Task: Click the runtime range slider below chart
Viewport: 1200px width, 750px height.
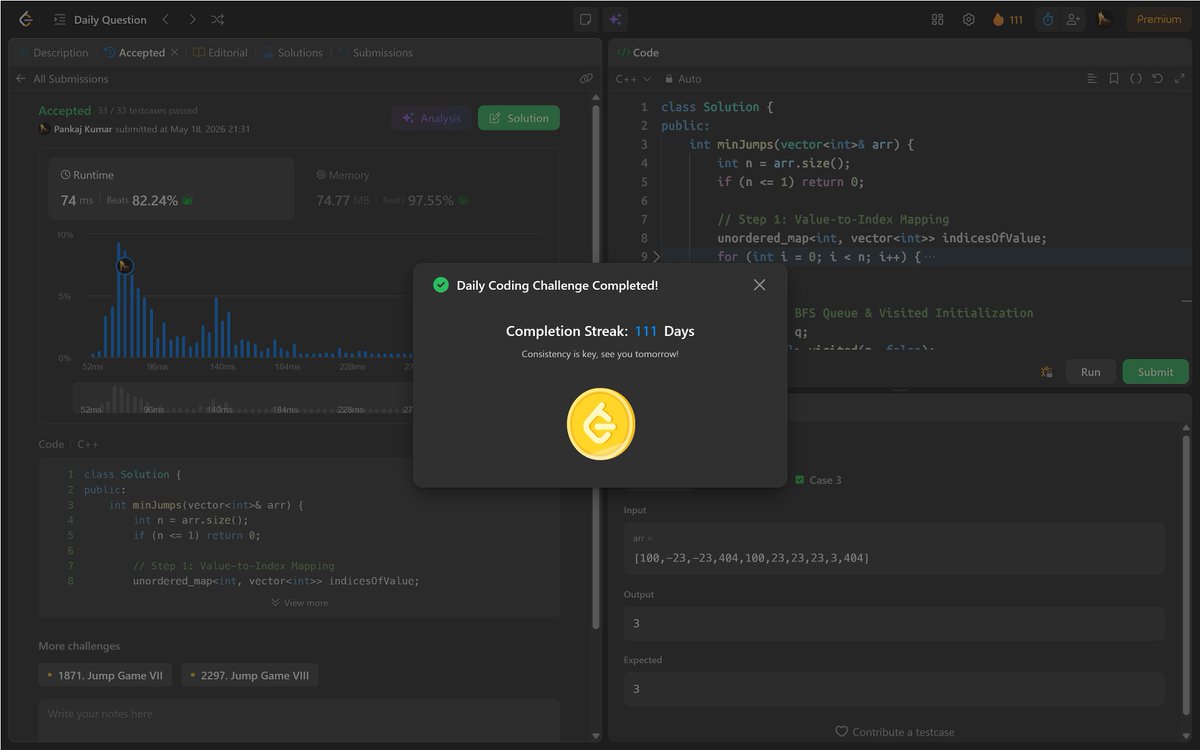Action: [245, 399]
